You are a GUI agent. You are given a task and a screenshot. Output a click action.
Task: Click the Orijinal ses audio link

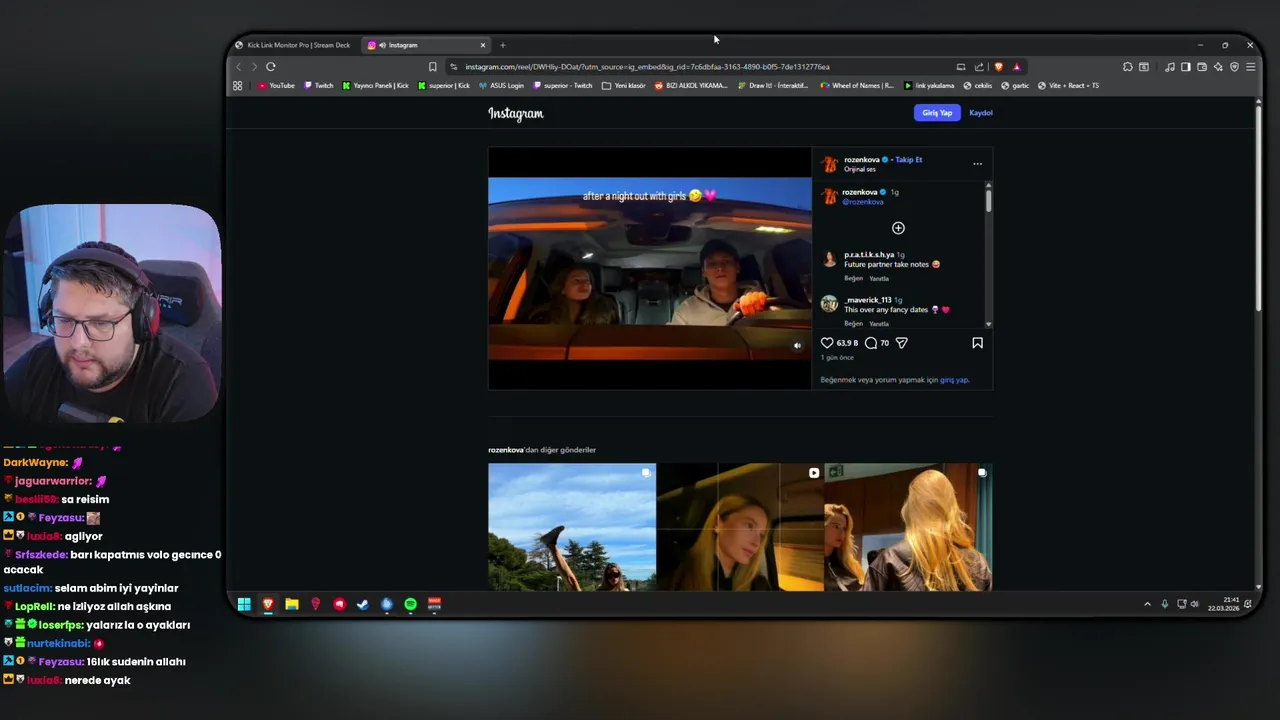860,169
